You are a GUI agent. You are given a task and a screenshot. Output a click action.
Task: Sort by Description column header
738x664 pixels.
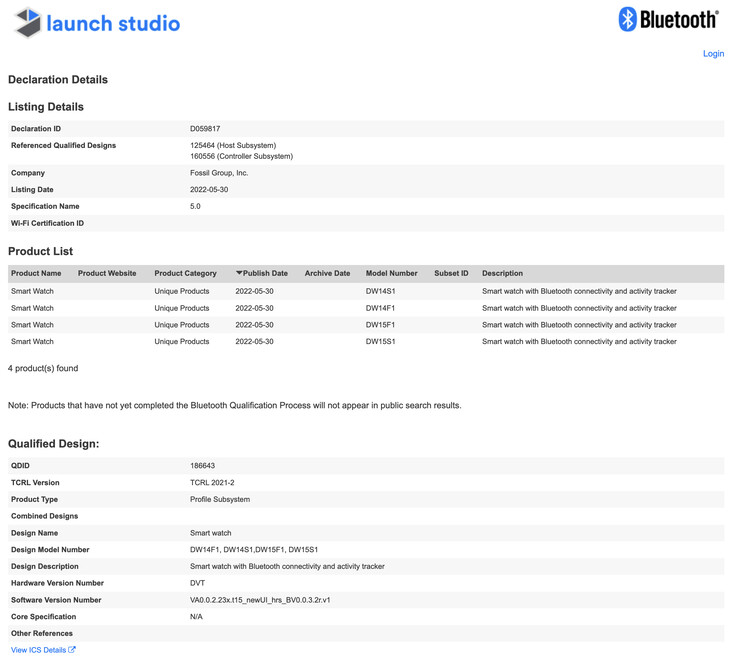coord(502,273)
